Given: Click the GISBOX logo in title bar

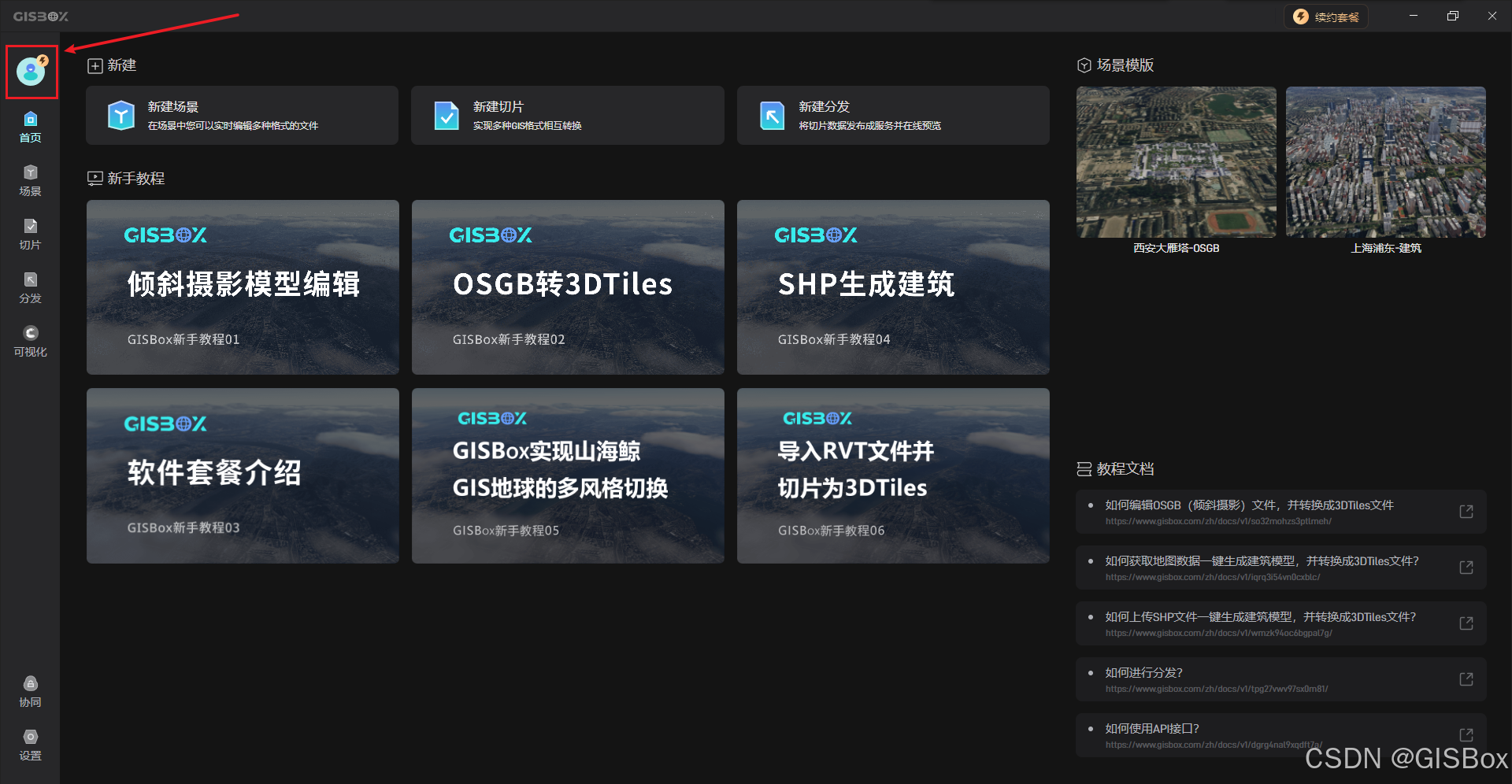Looking at the screenshot, I should click(41, 17).
